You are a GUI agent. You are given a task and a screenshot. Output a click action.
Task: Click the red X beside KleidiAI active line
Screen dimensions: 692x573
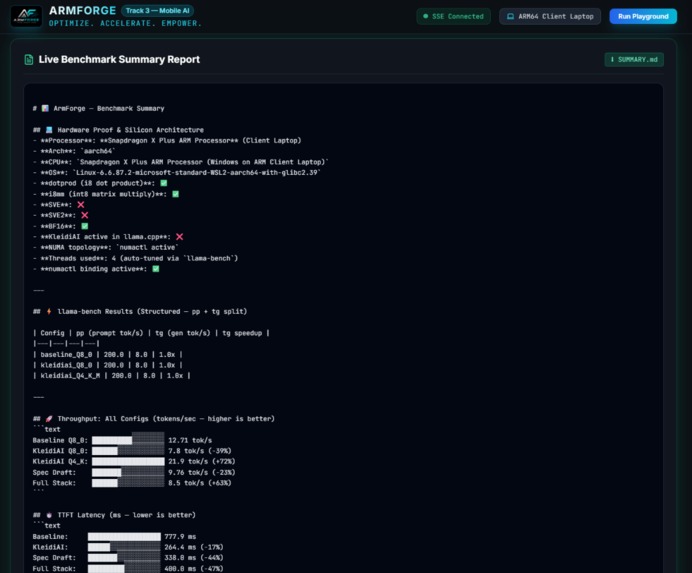coord(180,237)
